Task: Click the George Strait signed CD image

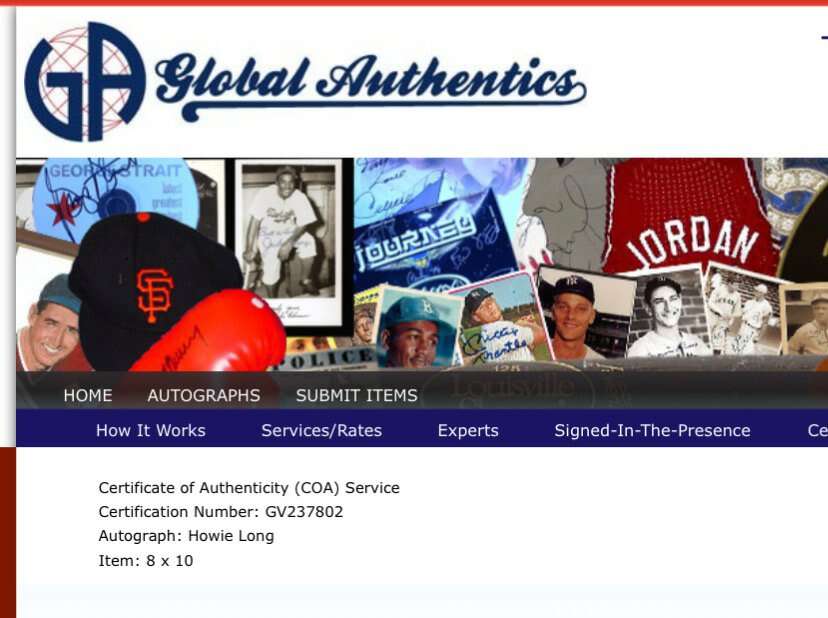Action: click(114, 193)
